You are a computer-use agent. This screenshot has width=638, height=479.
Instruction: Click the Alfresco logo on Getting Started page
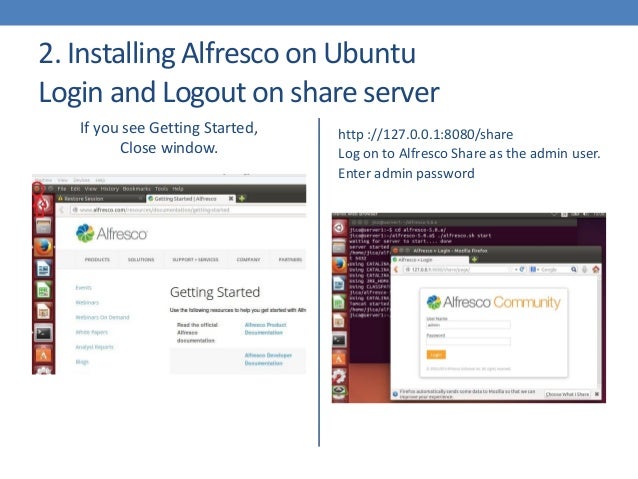click(111, 234)
